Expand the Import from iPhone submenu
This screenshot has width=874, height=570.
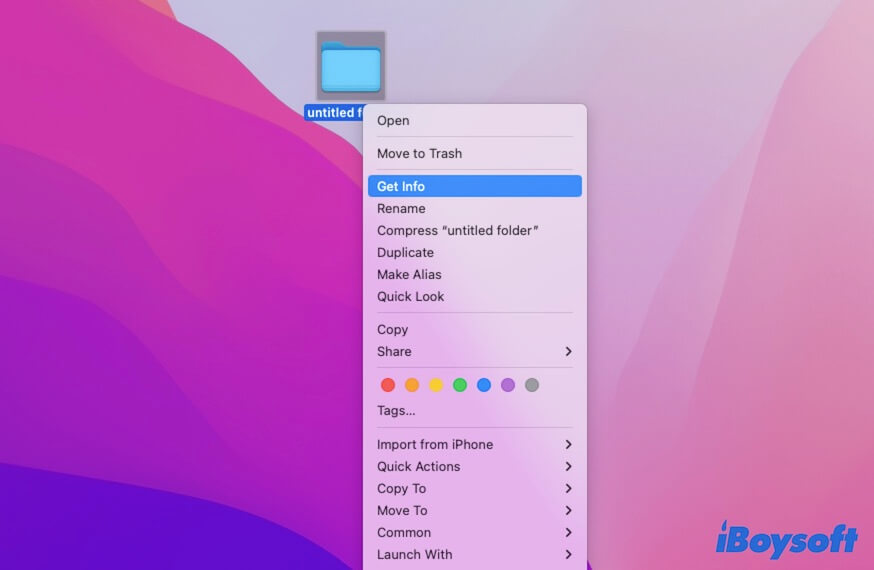tap(474, 445)
